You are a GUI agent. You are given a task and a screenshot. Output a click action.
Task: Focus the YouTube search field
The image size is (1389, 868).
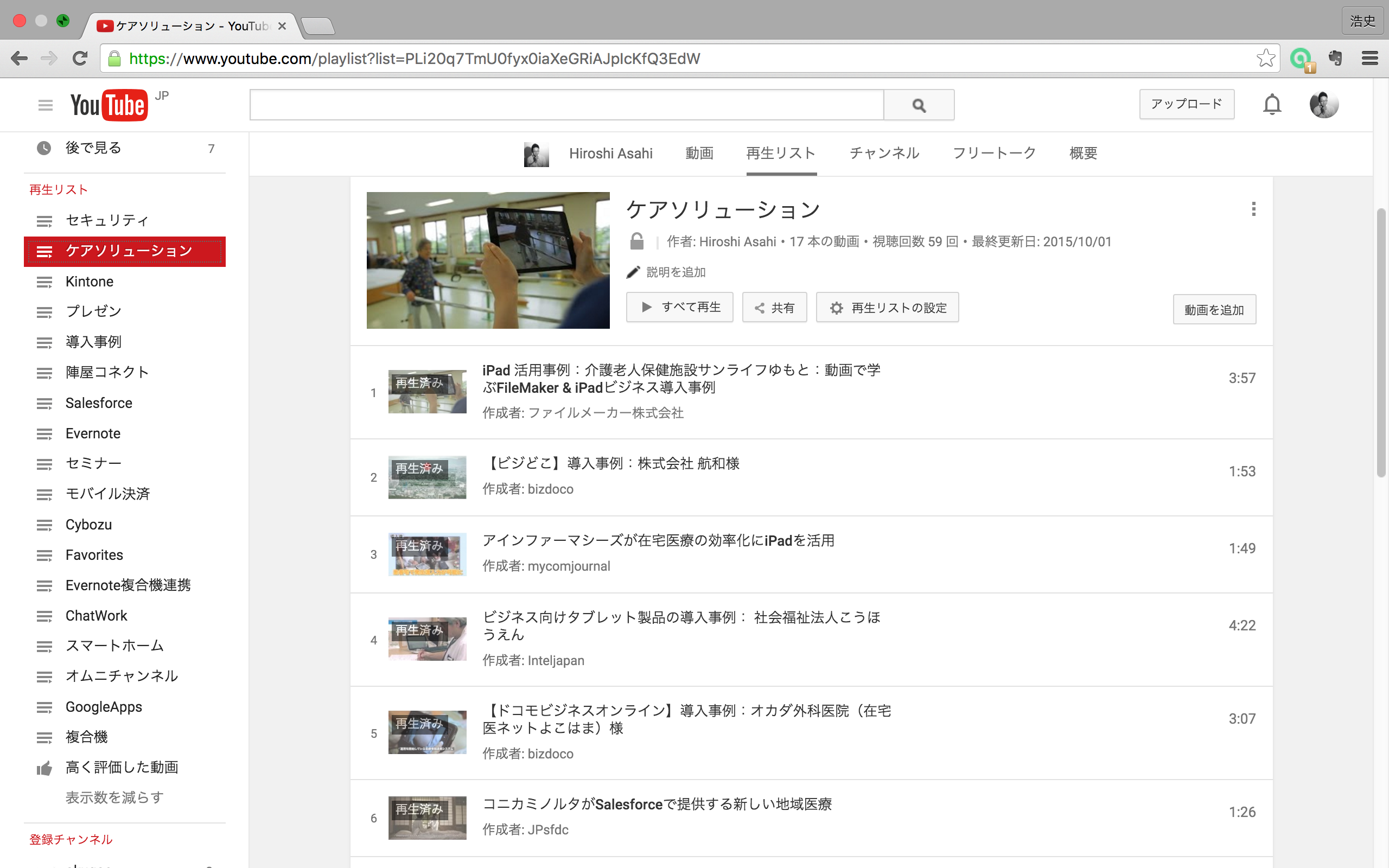[566, 105]
